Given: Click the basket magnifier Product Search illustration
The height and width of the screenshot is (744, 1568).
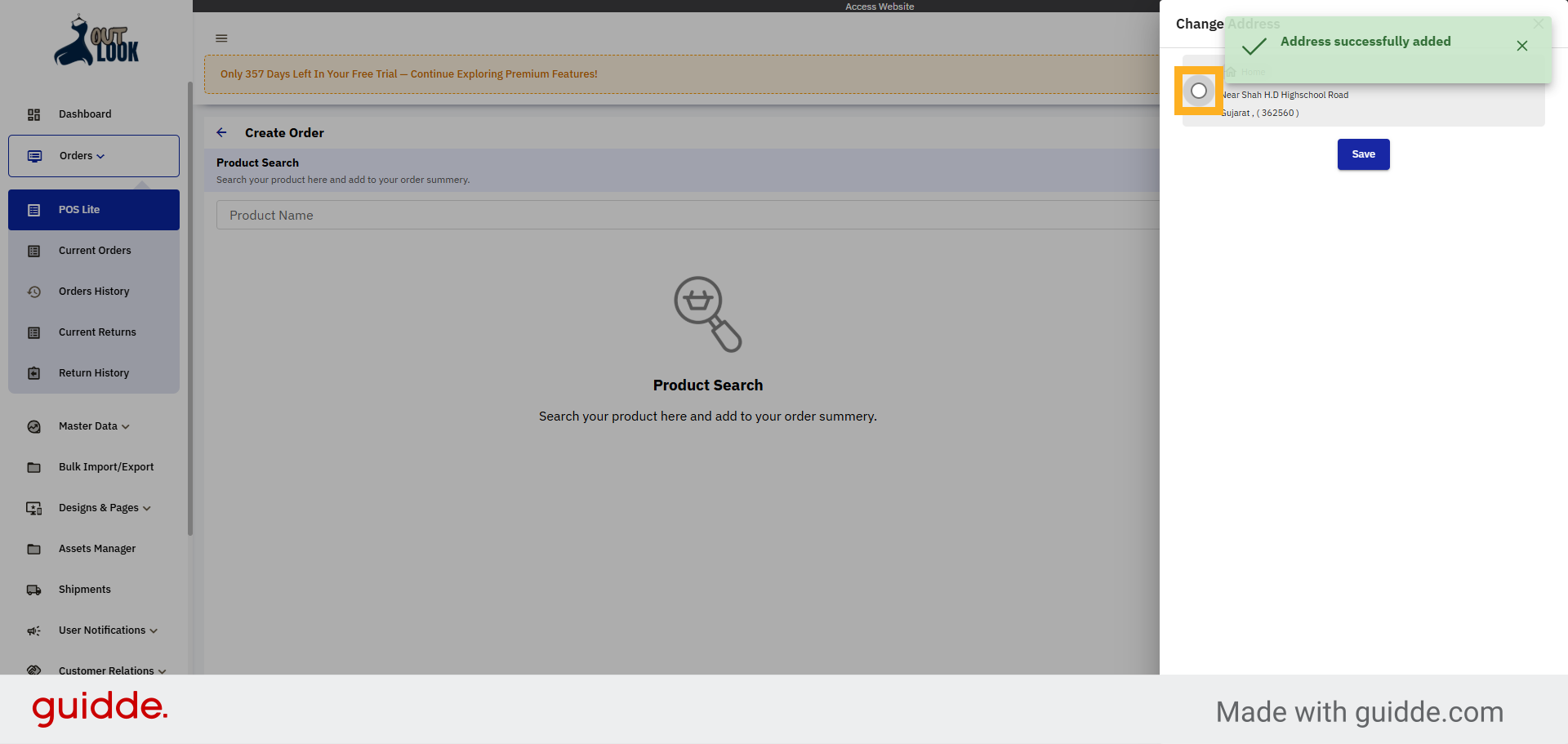Looking at the screenshot, I should click(707, 314).
